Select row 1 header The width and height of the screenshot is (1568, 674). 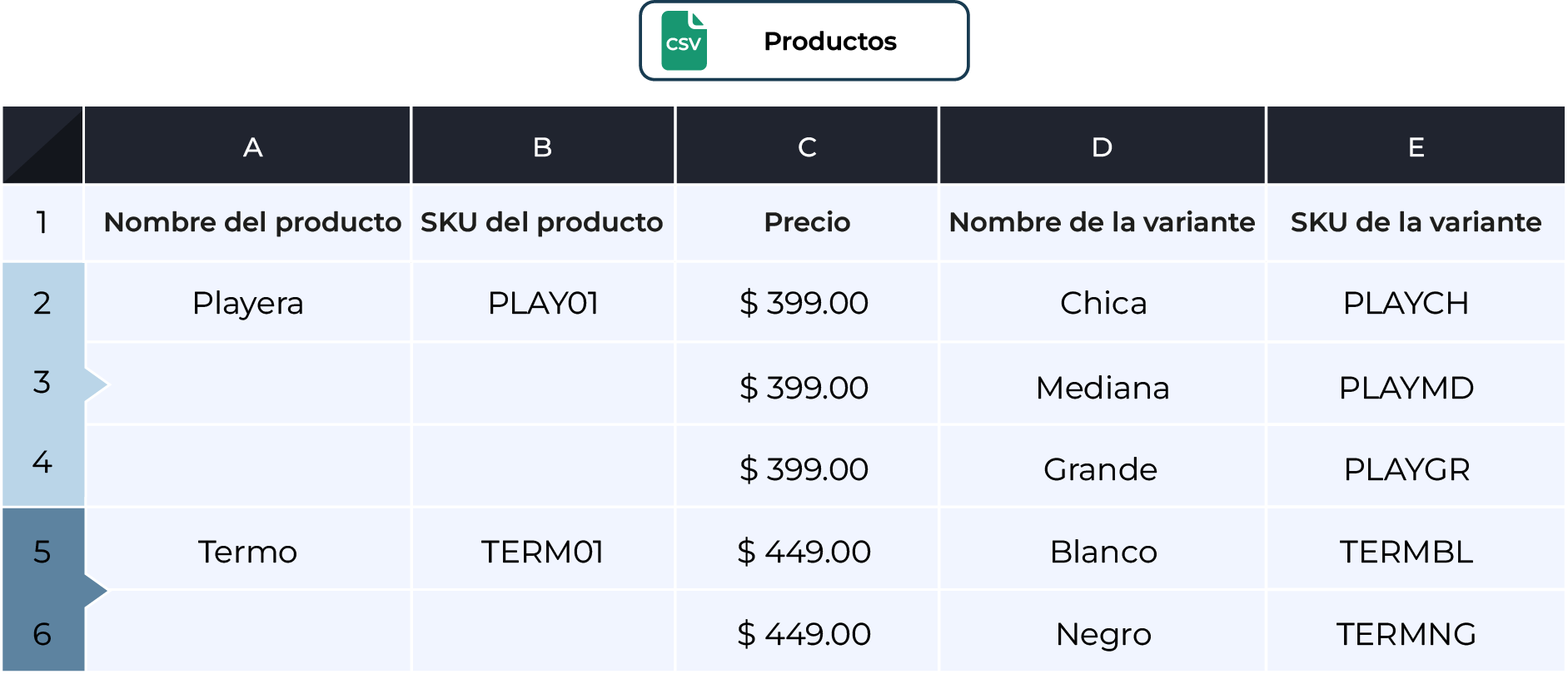(42, 222)
